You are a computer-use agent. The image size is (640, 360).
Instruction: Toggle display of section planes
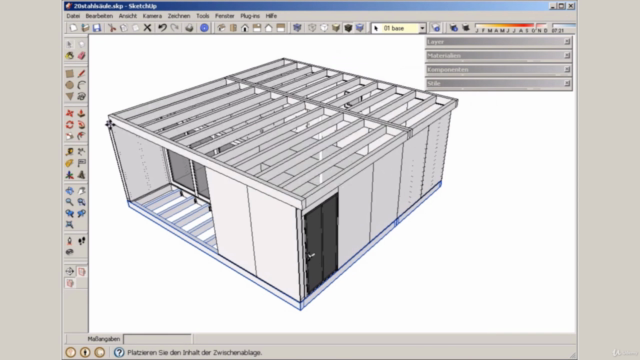[81, 271]
